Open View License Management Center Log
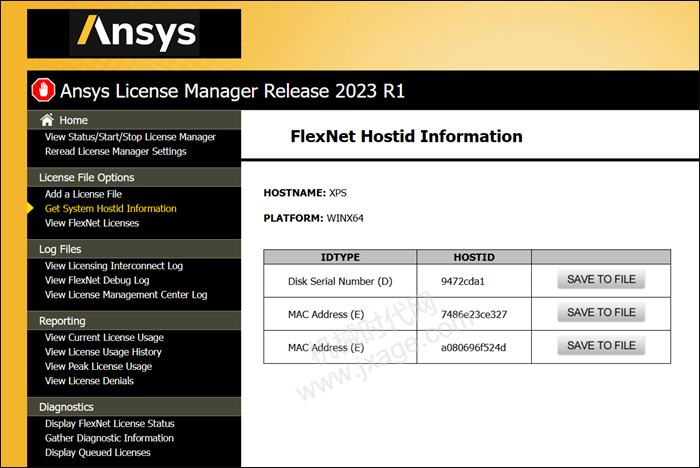700x468 pixels. pos(126,295)
